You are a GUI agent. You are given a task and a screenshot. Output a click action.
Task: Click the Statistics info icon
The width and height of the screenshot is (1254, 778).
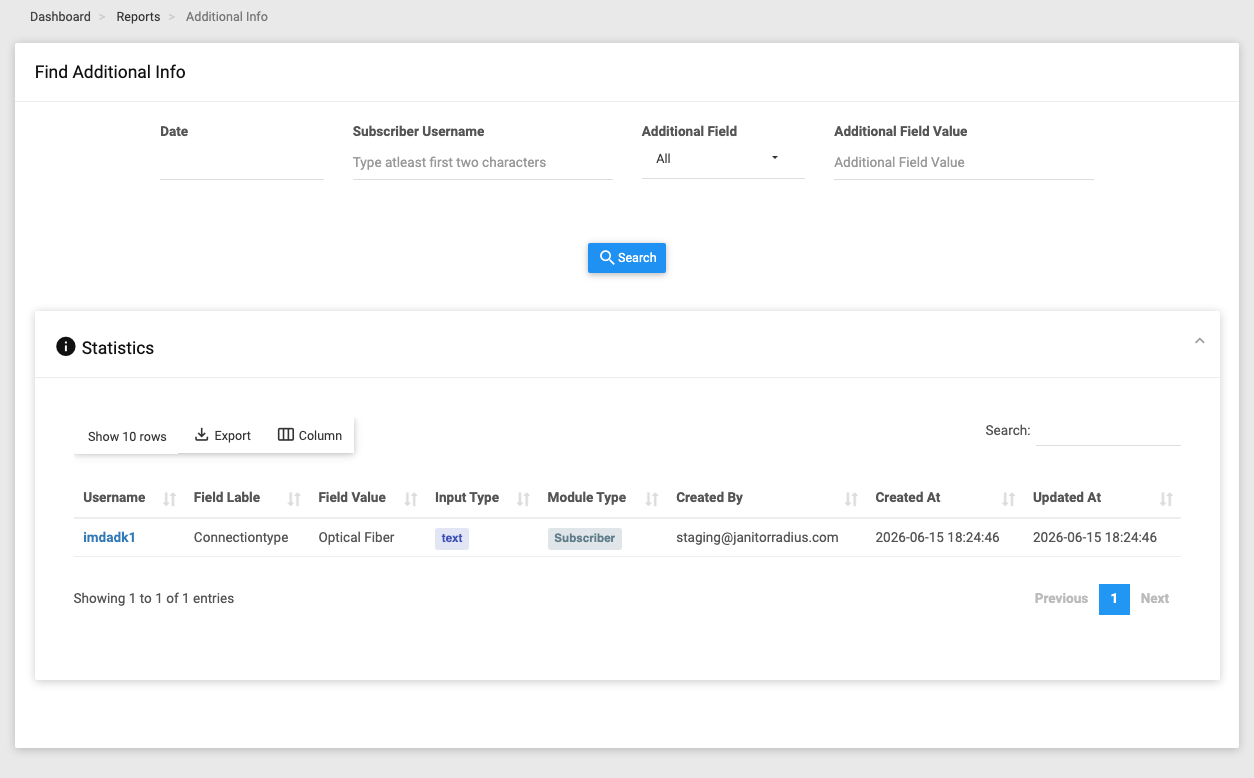click(x=66, y=347)
